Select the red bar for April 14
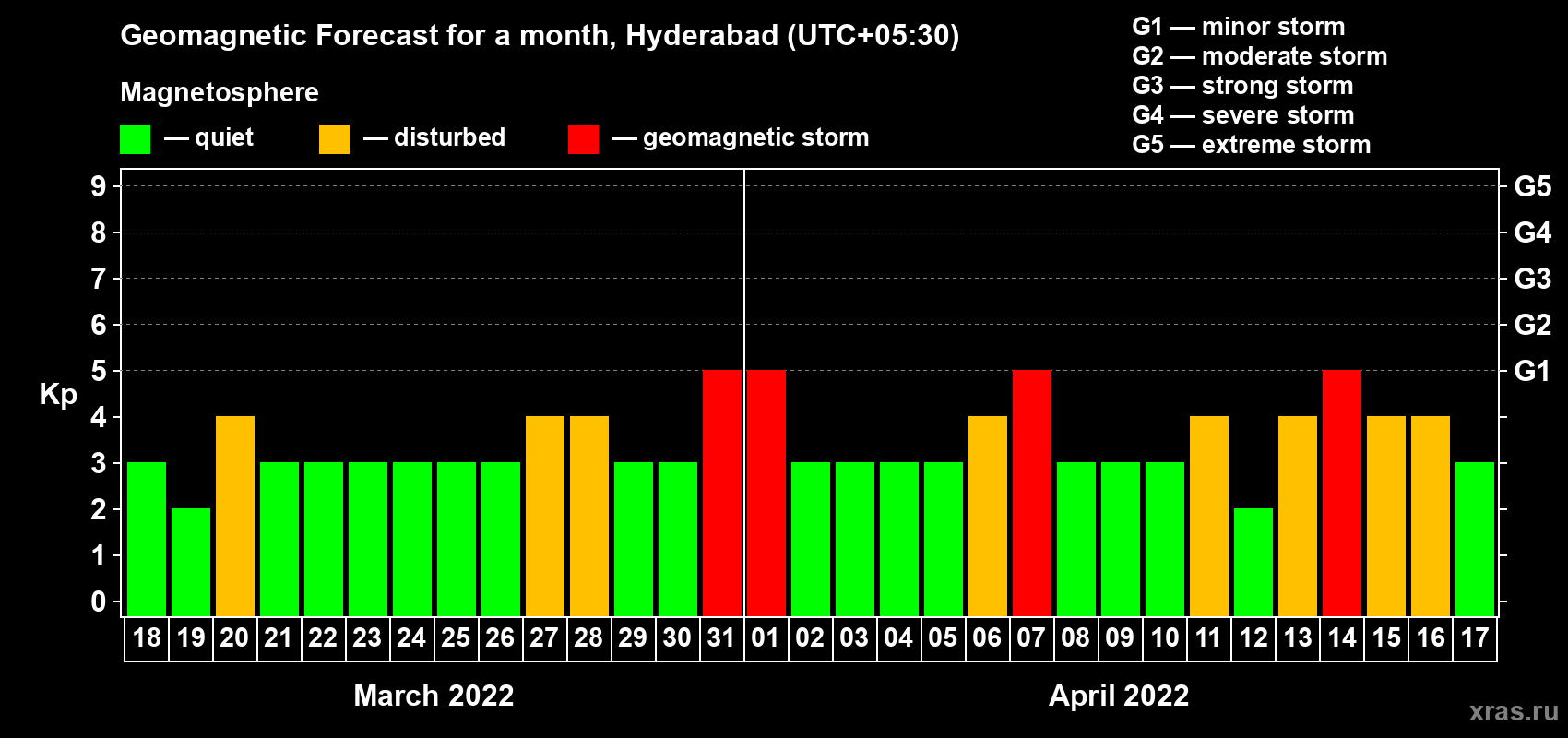 pyautogui.click(x=1342, y=493)
